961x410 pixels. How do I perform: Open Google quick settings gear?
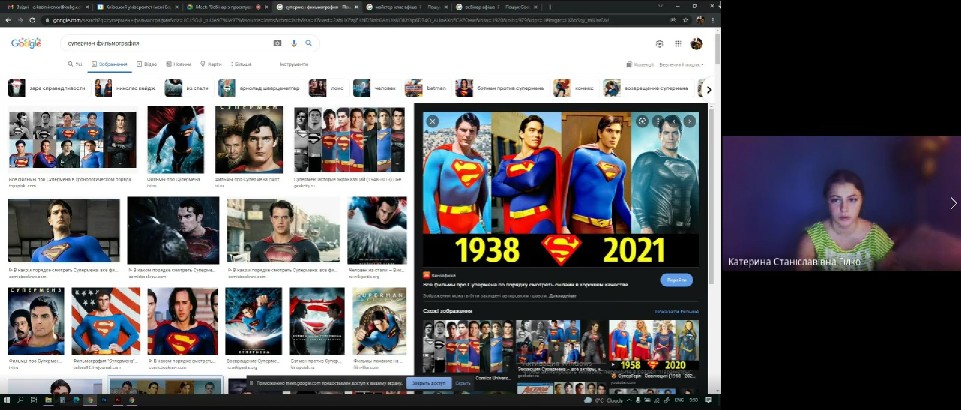pyautogui.click(x=659, y=44)
